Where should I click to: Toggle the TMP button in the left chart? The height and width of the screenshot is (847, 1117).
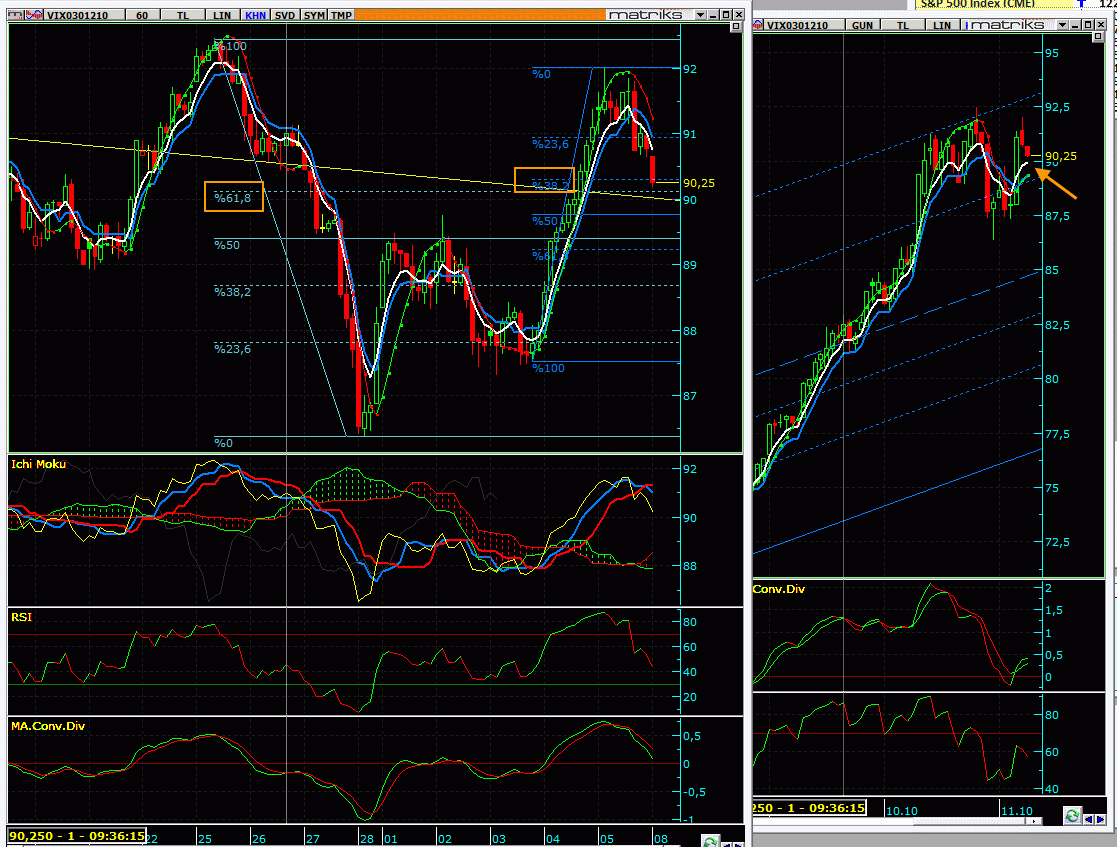click(341, 15)
